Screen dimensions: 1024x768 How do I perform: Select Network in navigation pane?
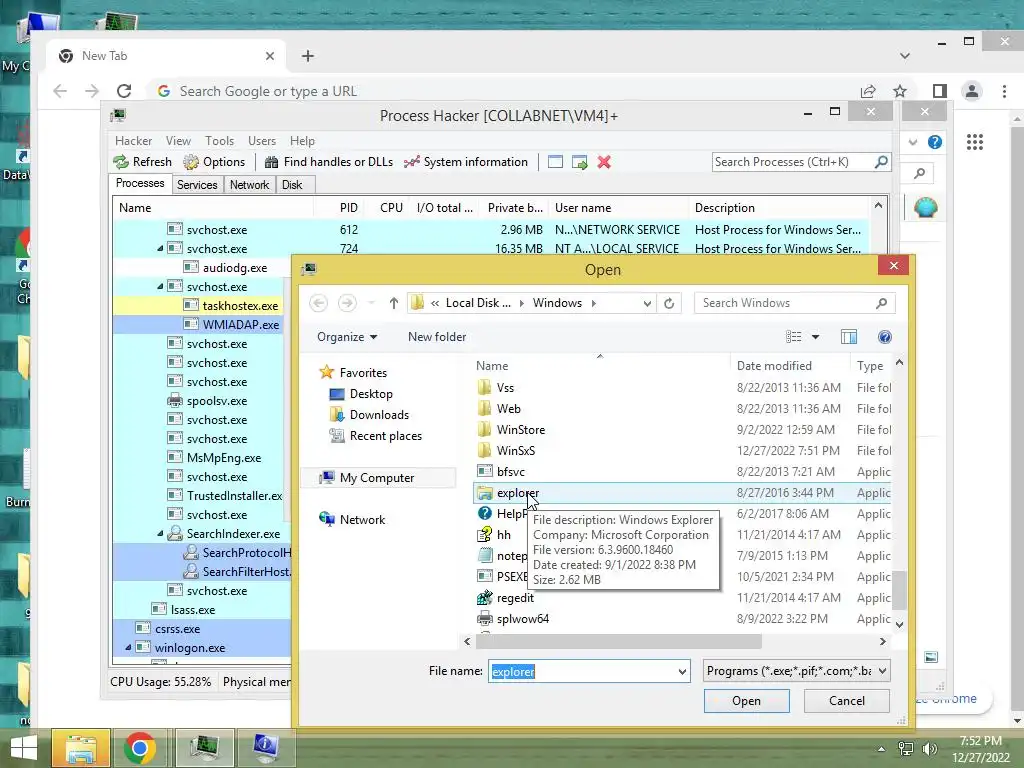click(x=352, y=520)
